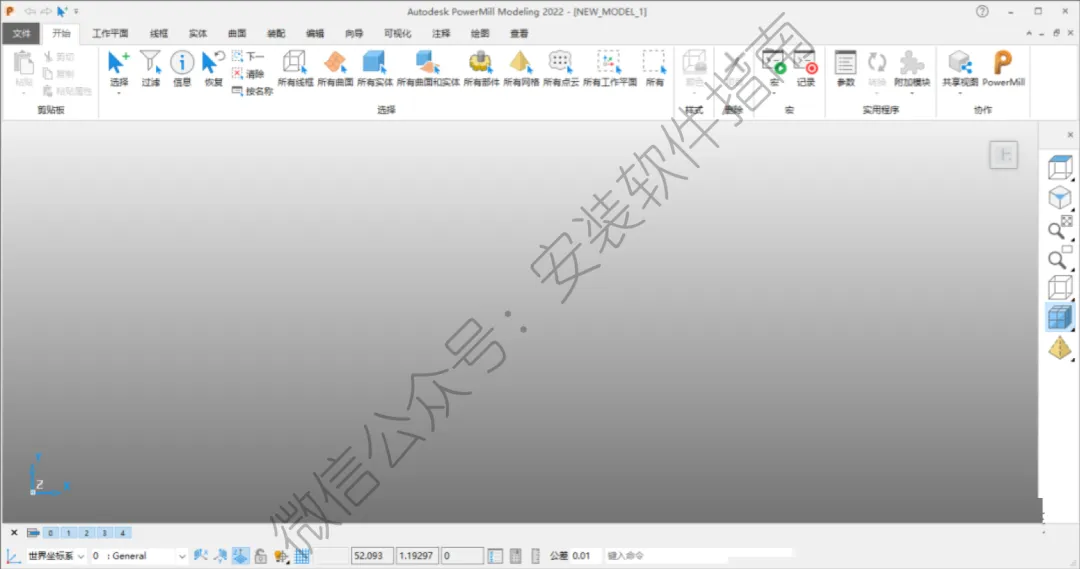Click the yellow pyramid mesh display icon

[x=1059, y=349]
